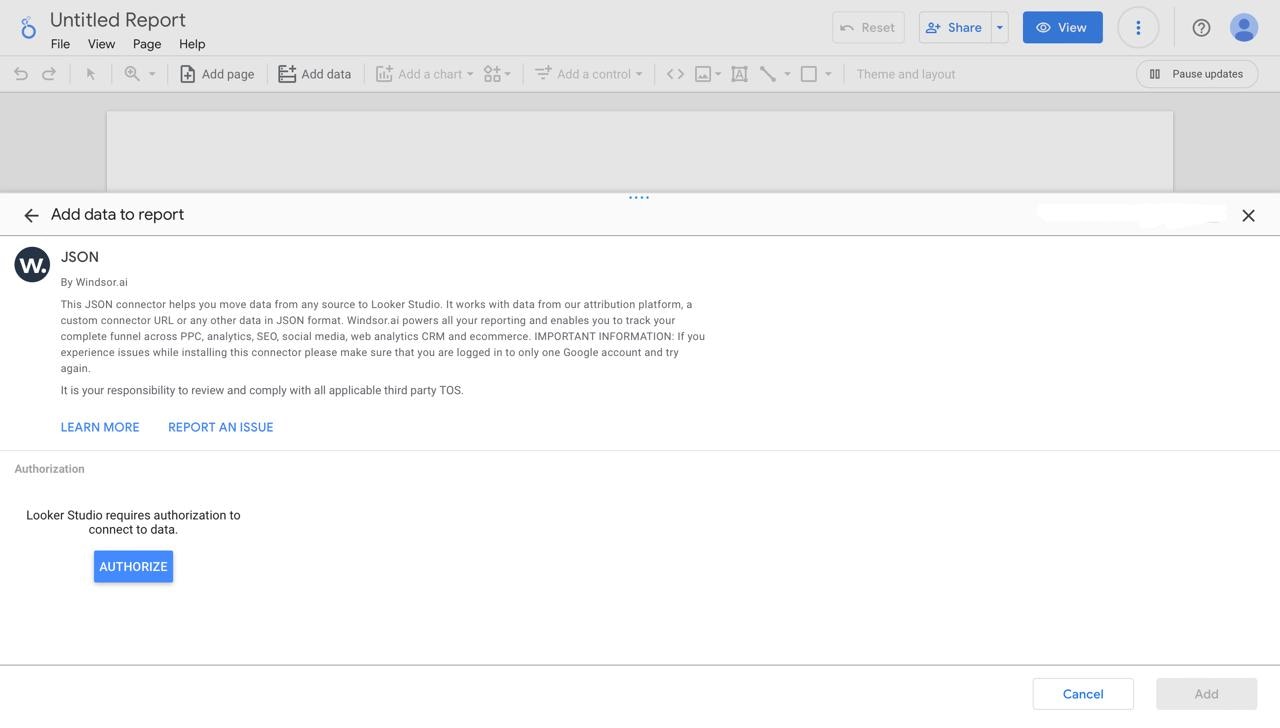The width and height of the screenshot is (1280, 728).
Task: Click the AUTHORIZE button
Action: pyautogui.click(x=133, y=566)
